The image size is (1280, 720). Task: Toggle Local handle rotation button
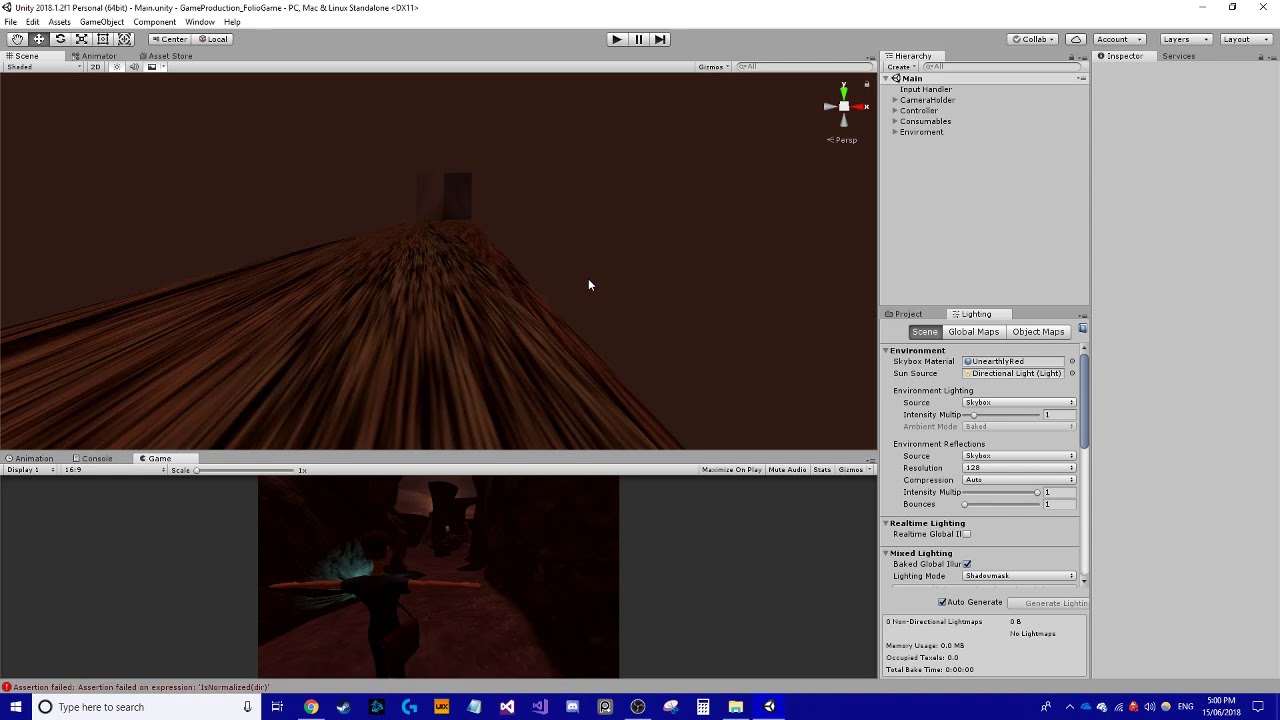(213, 39)
